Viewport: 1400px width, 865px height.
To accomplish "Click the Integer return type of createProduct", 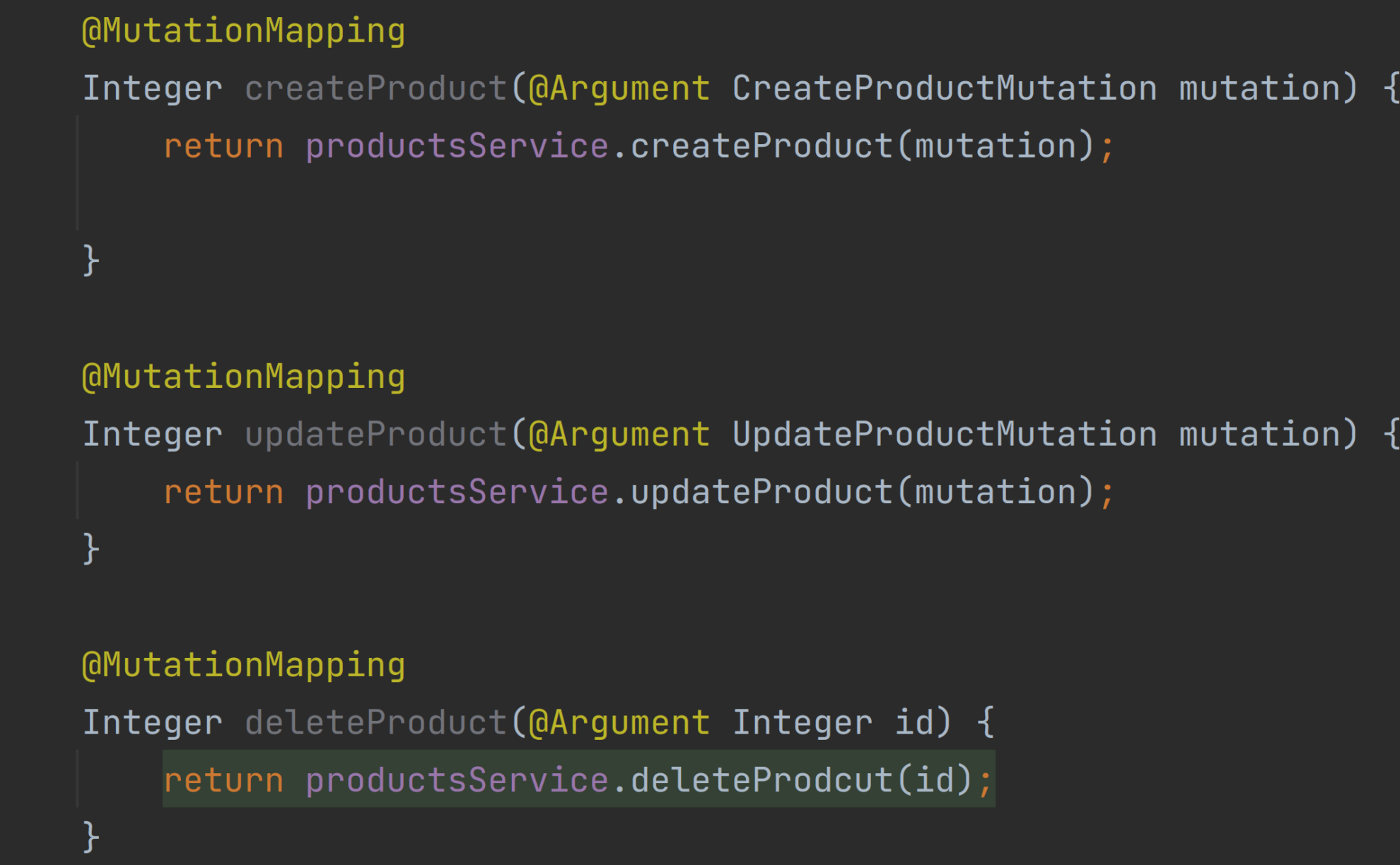I will tap(151, 87).
